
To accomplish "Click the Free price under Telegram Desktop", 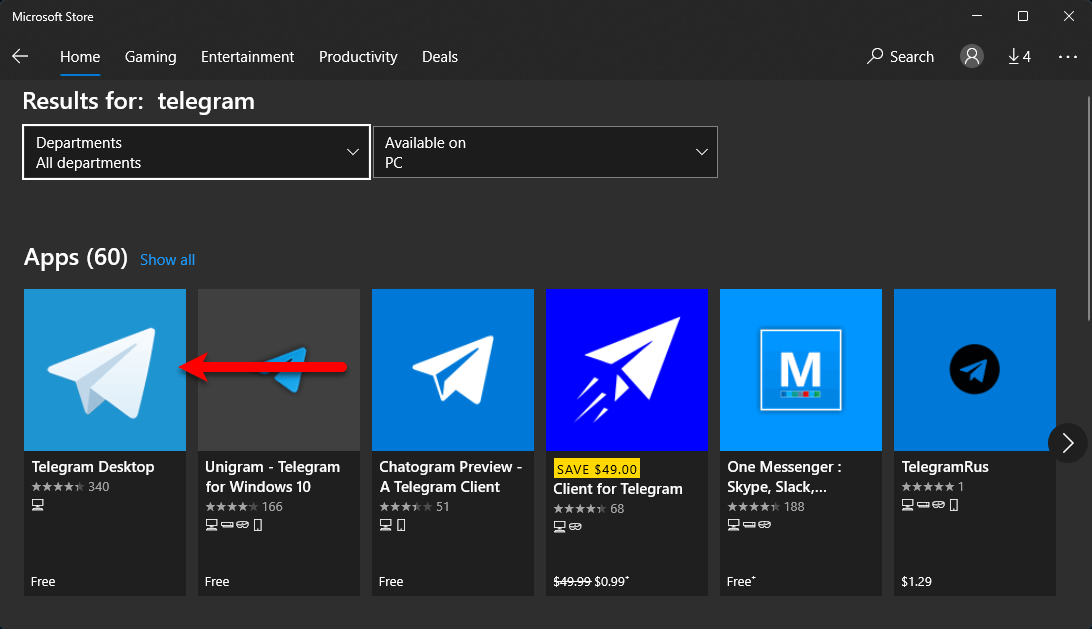I will pos(43,582).
